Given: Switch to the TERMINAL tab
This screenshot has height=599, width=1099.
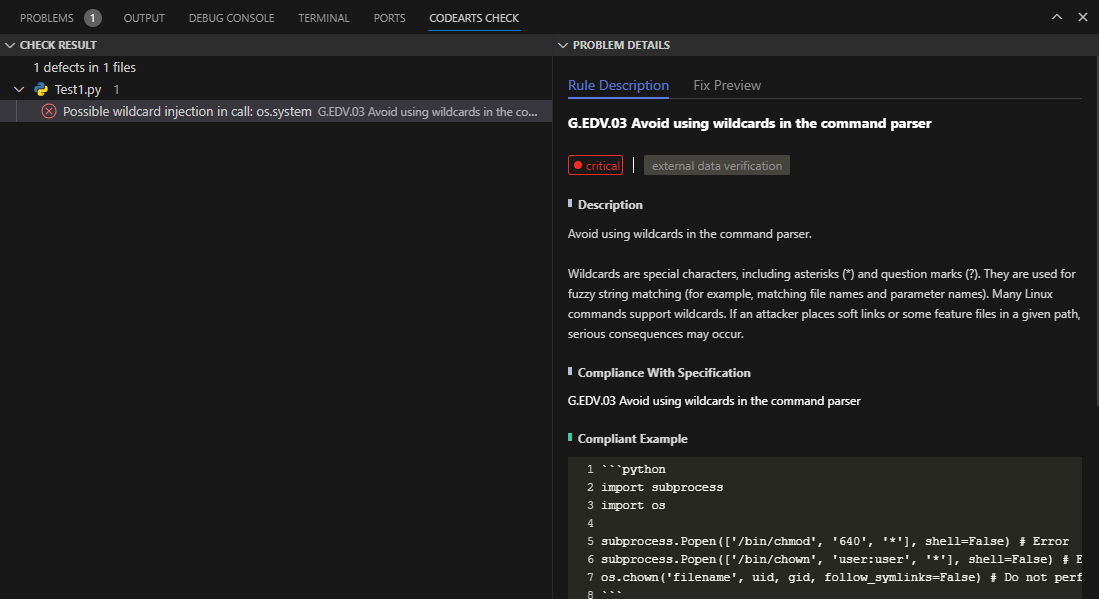Looking at the screenshot, I should (x=324, y=18).
